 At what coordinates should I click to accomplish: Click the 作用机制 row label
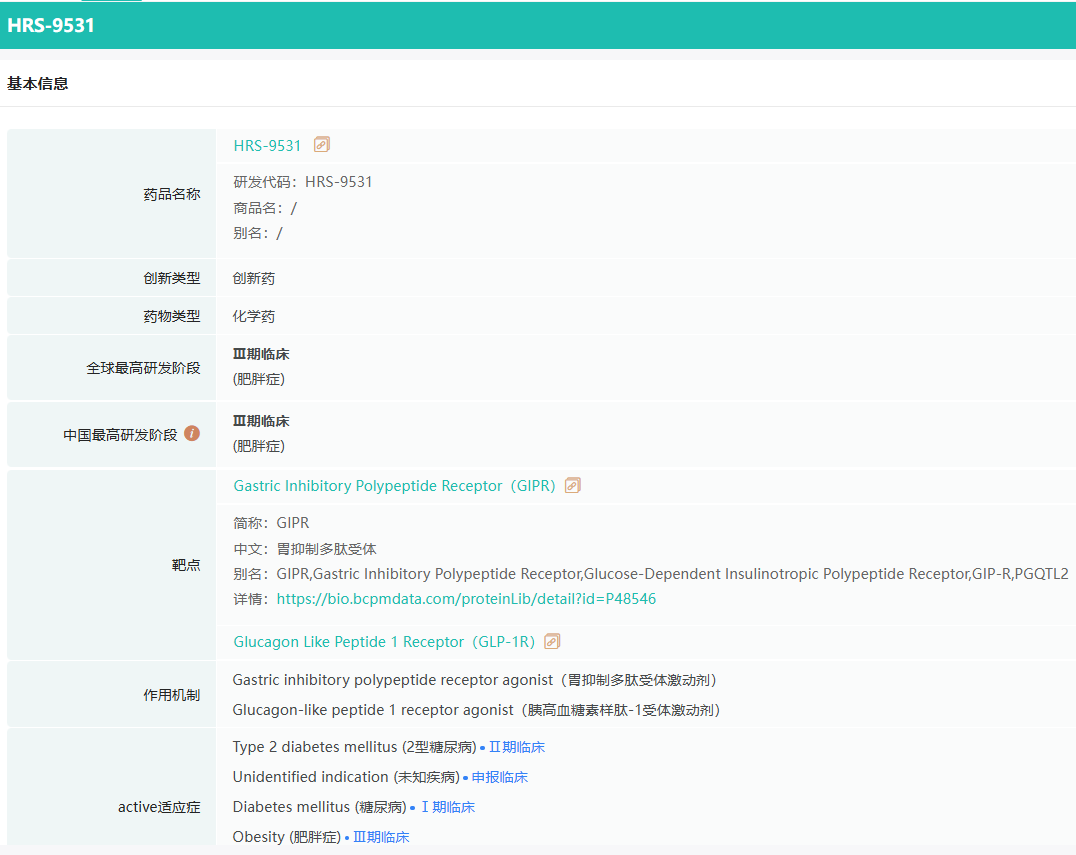(x=171, y=695)
